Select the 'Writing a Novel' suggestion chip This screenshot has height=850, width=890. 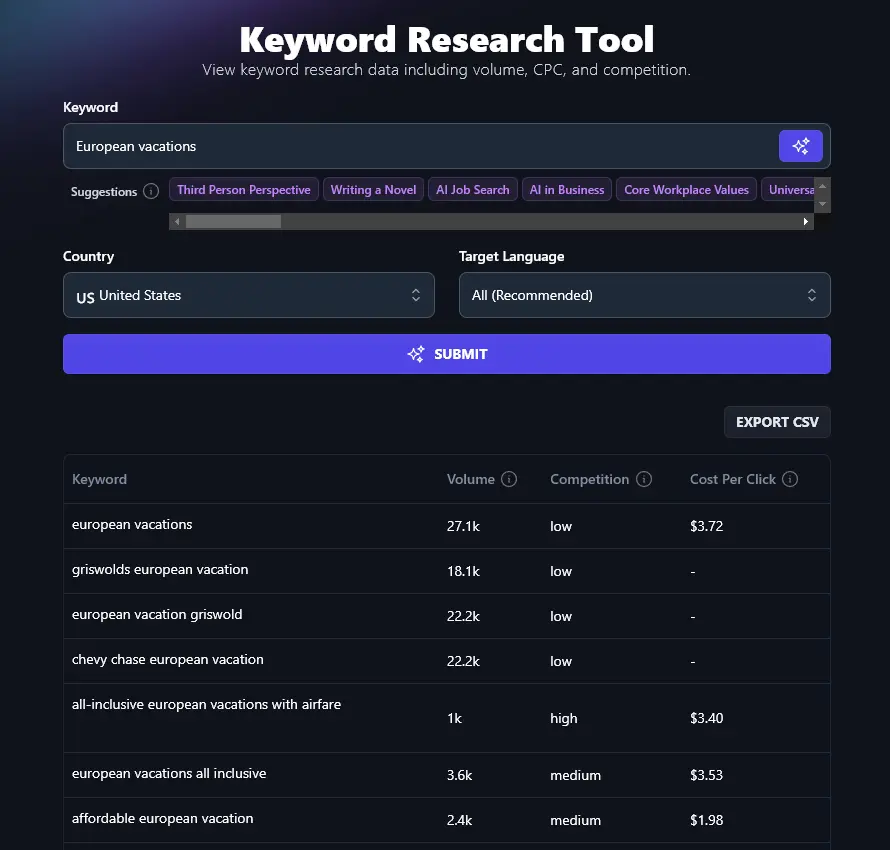tap(373, 189)
